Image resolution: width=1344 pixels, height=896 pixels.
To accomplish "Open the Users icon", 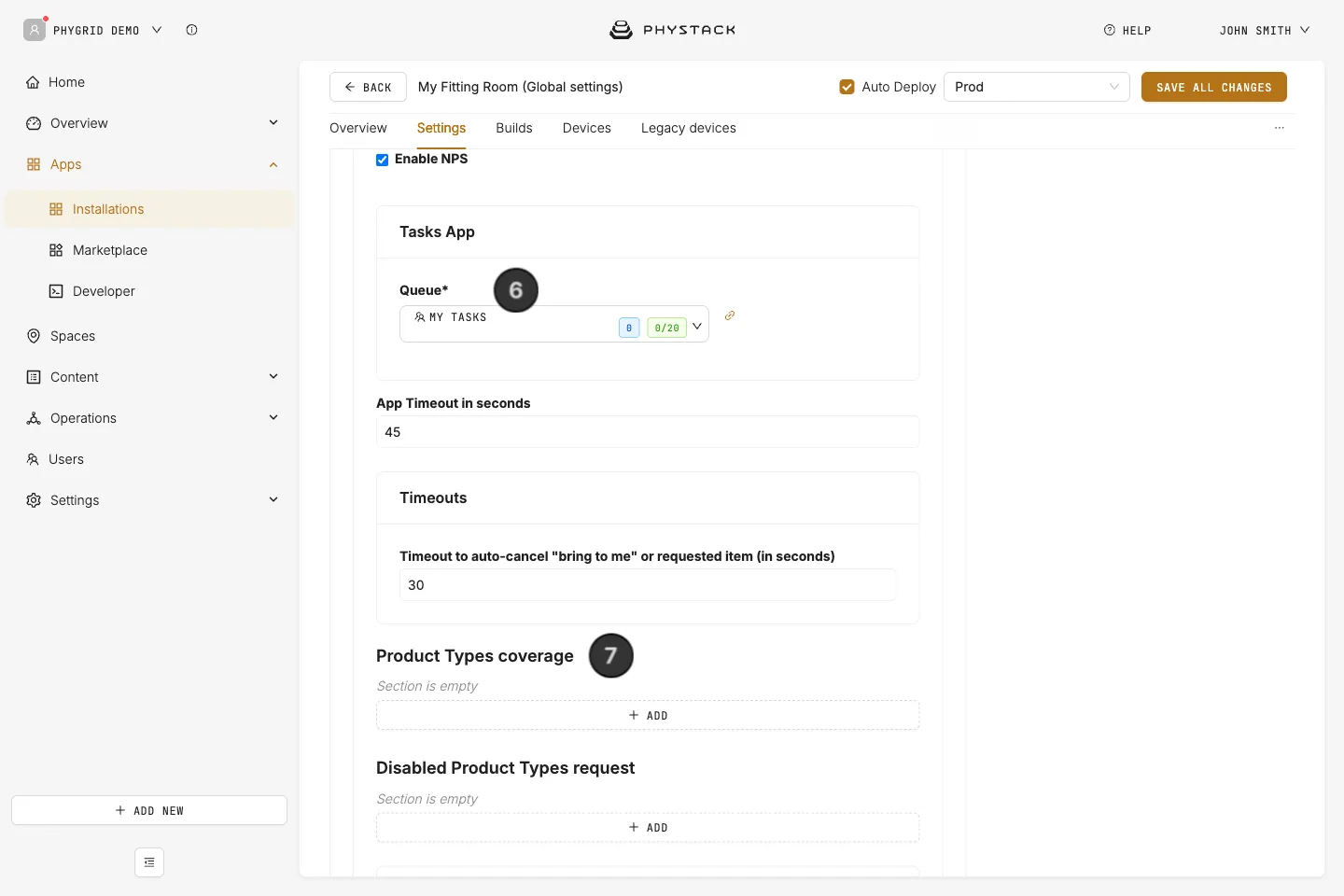I will (33, 459).
